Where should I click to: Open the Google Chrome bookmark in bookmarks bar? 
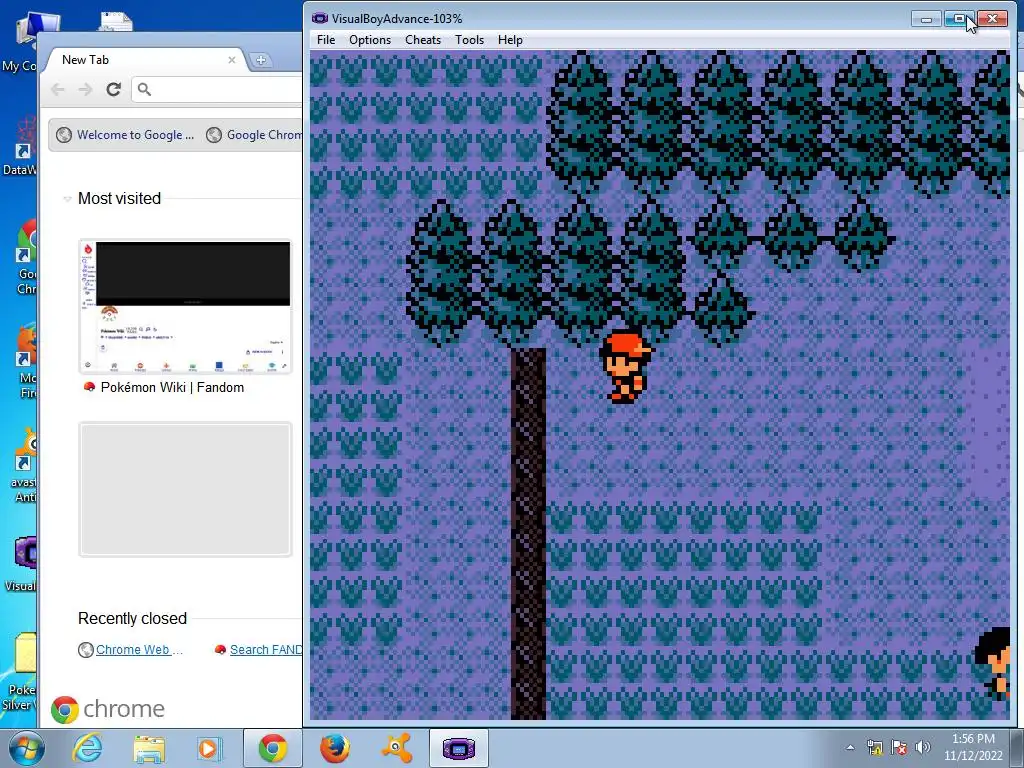point(255,135)
